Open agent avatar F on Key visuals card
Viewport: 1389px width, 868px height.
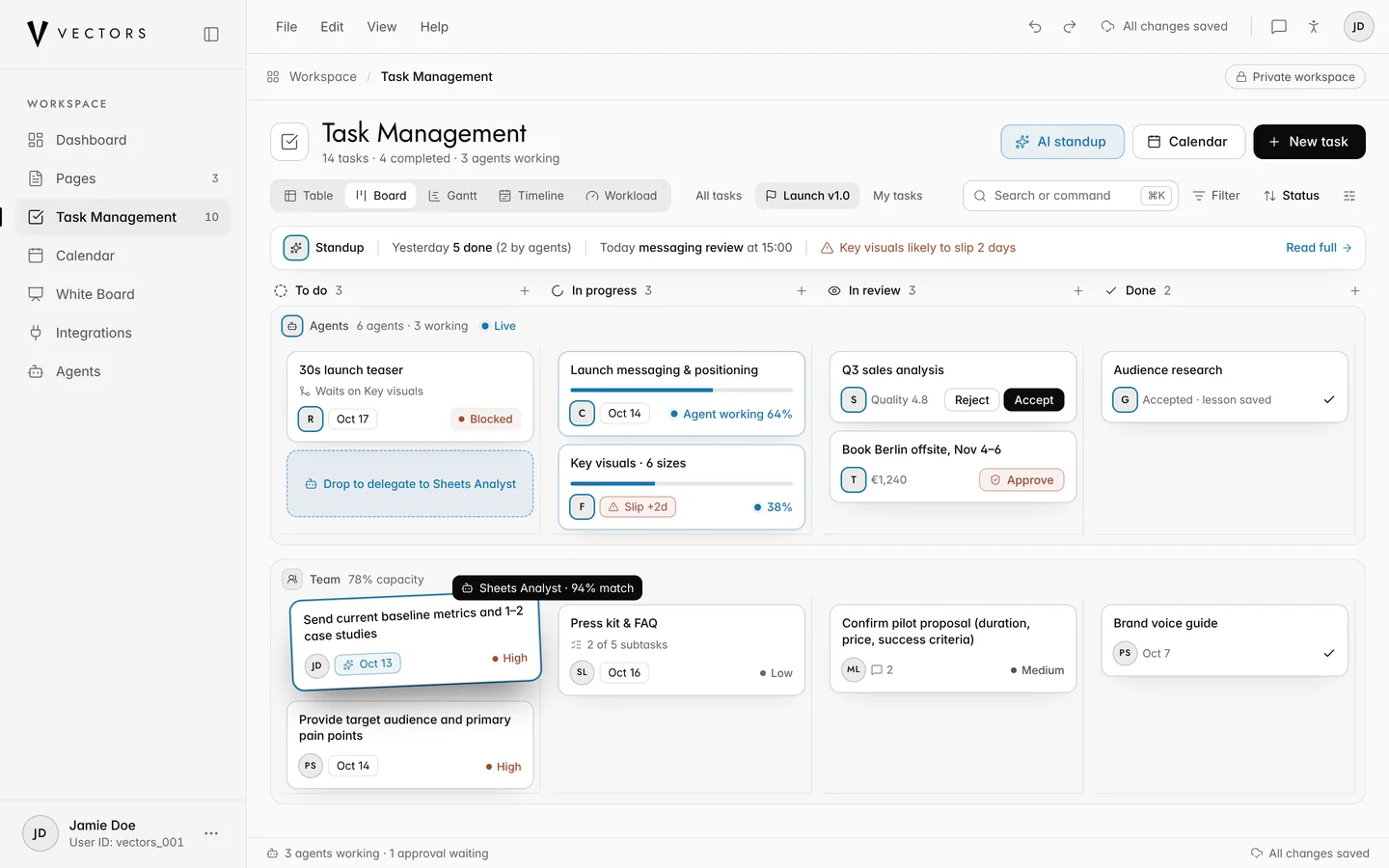pyautogui.click(x=582, y=507)
